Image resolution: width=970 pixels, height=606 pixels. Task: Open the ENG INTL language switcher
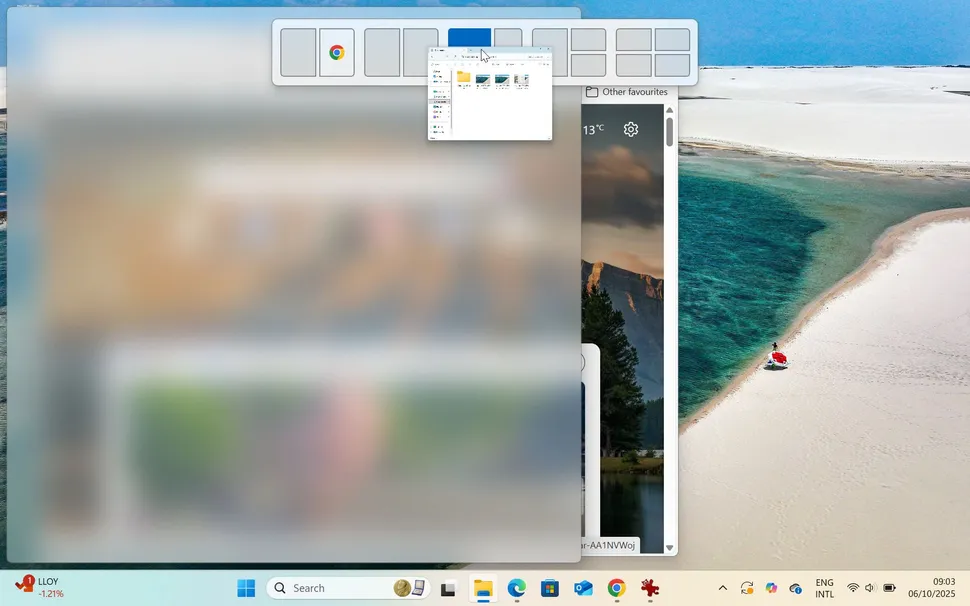[824, 588]
